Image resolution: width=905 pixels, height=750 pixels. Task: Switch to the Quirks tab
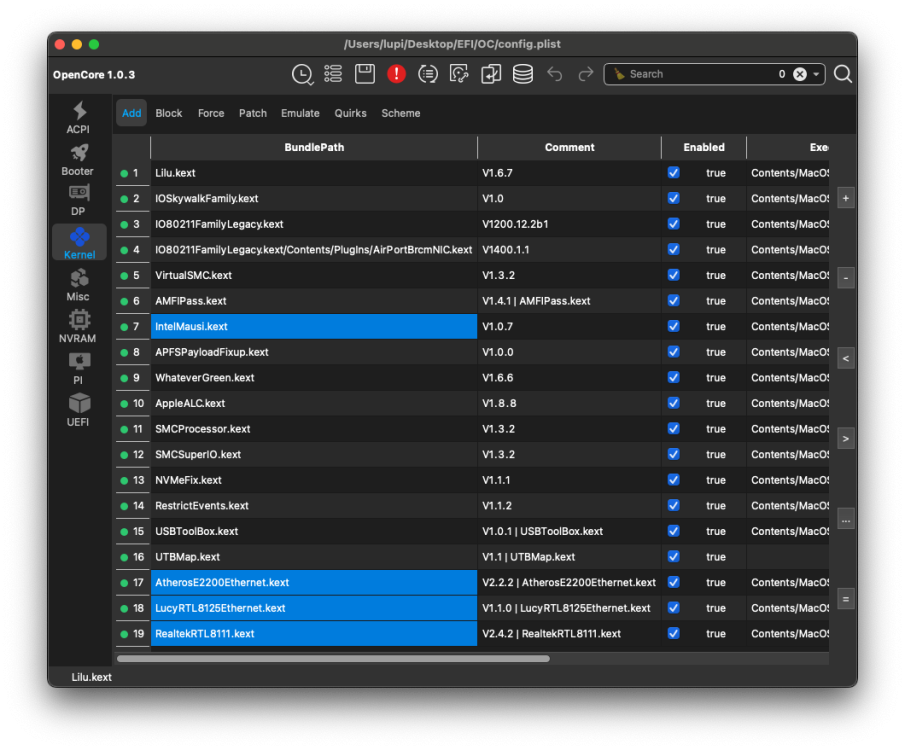(x=350, y=113)
